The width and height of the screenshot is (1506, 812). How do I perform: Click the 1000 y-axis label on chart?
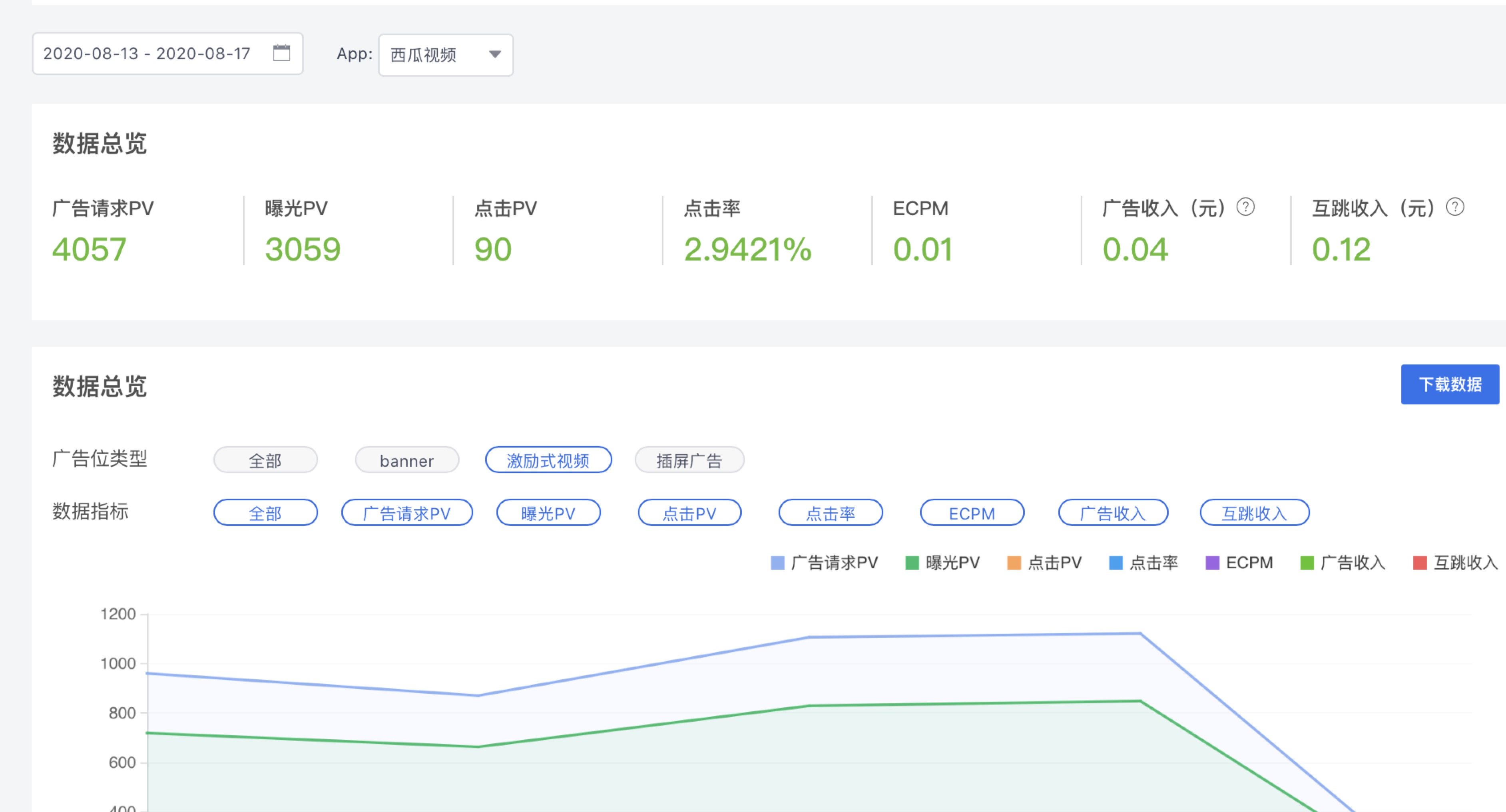pyautogui.click(x=118, y=663)
